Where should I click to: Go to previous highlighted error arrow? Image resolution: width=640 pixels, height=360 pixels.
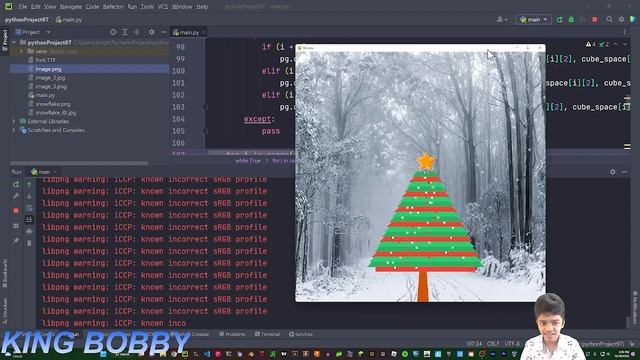pos(616,44)
